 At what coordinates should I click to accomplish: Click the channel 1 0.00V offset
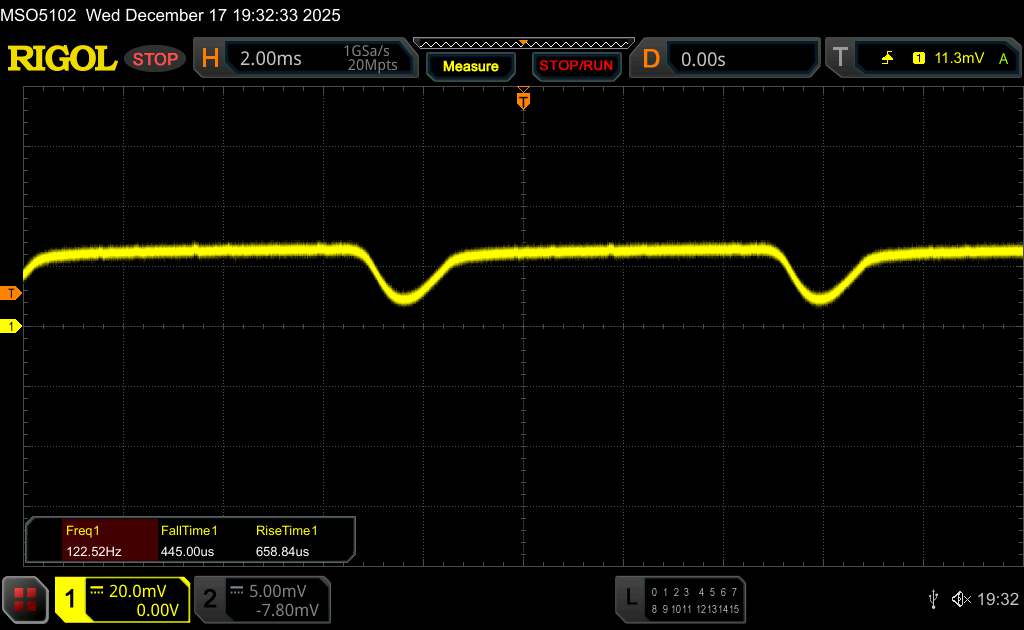157,610
